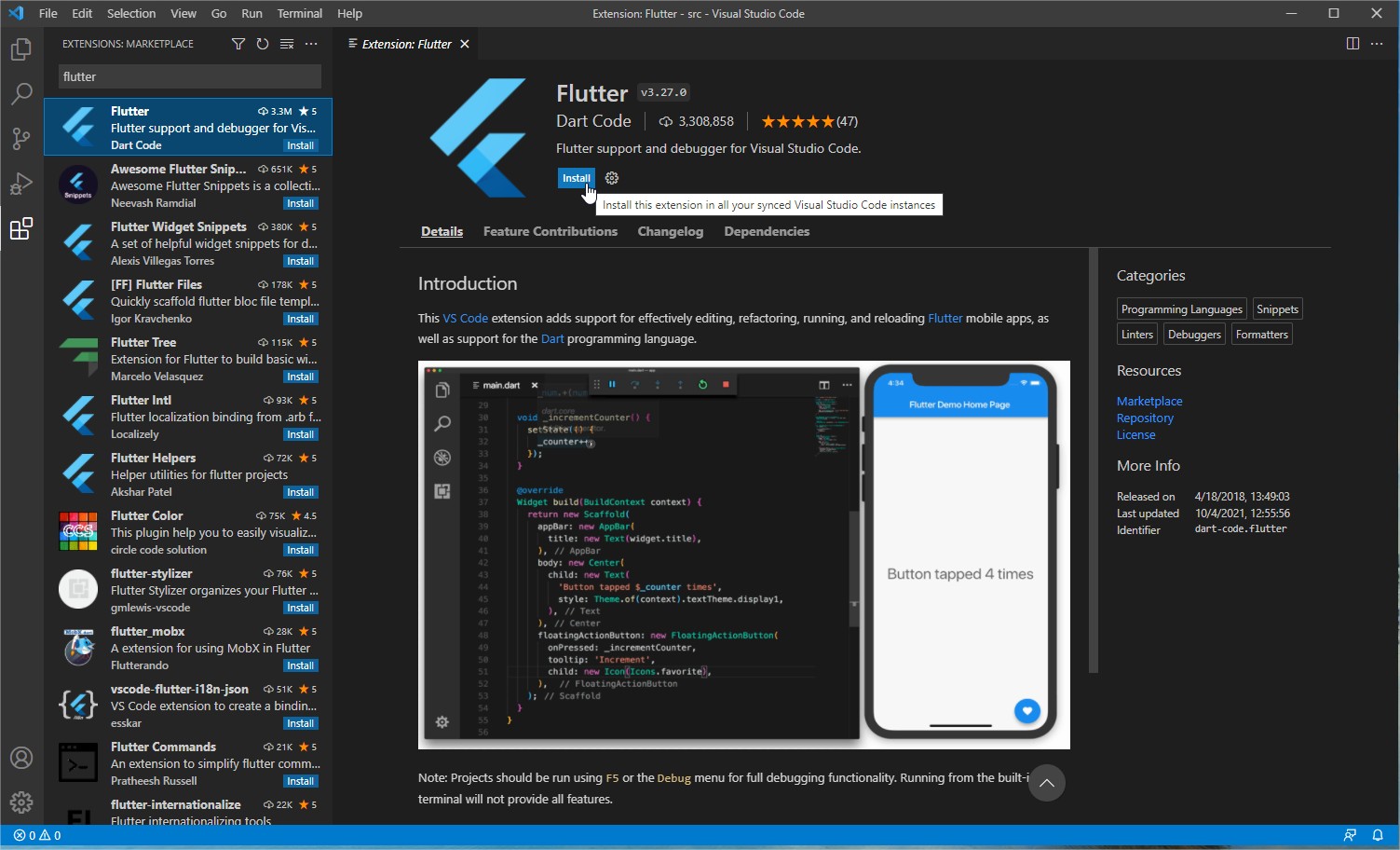Open the Explorer view in activity bar
The image size is (1400, 850).
tap(20, 48)
